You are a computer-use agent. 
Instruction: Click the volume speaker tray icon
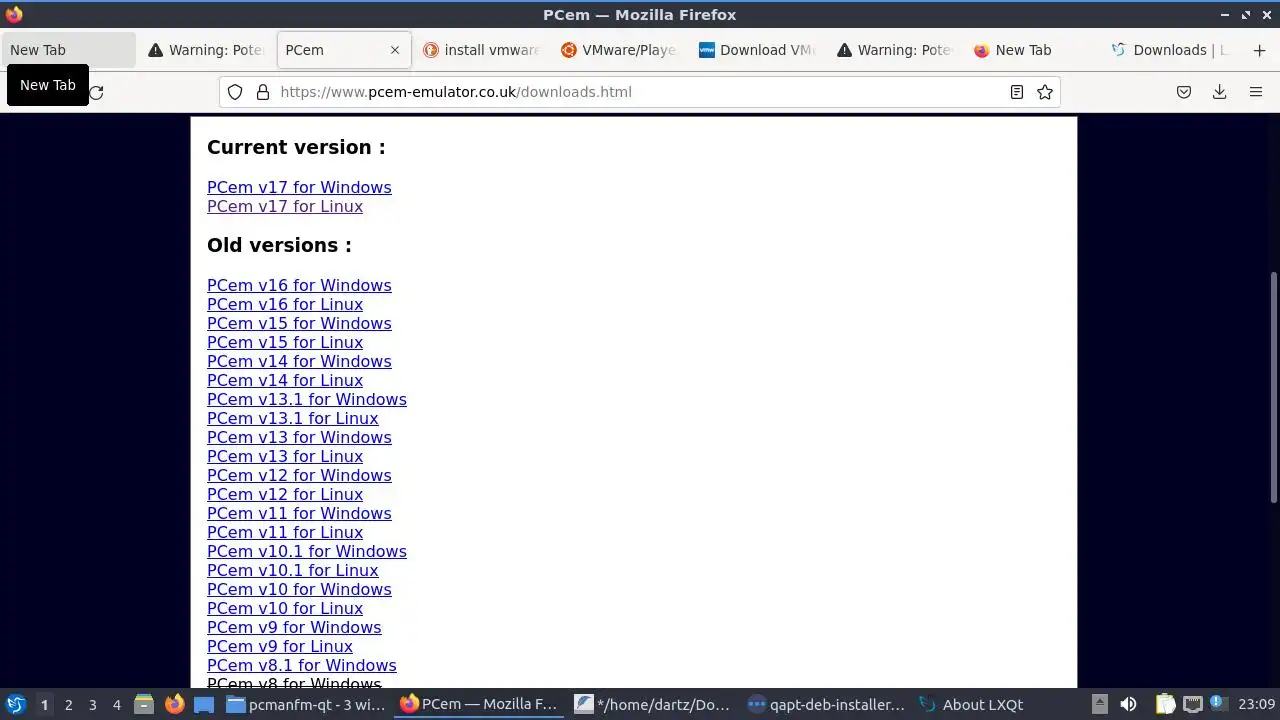1128,704
